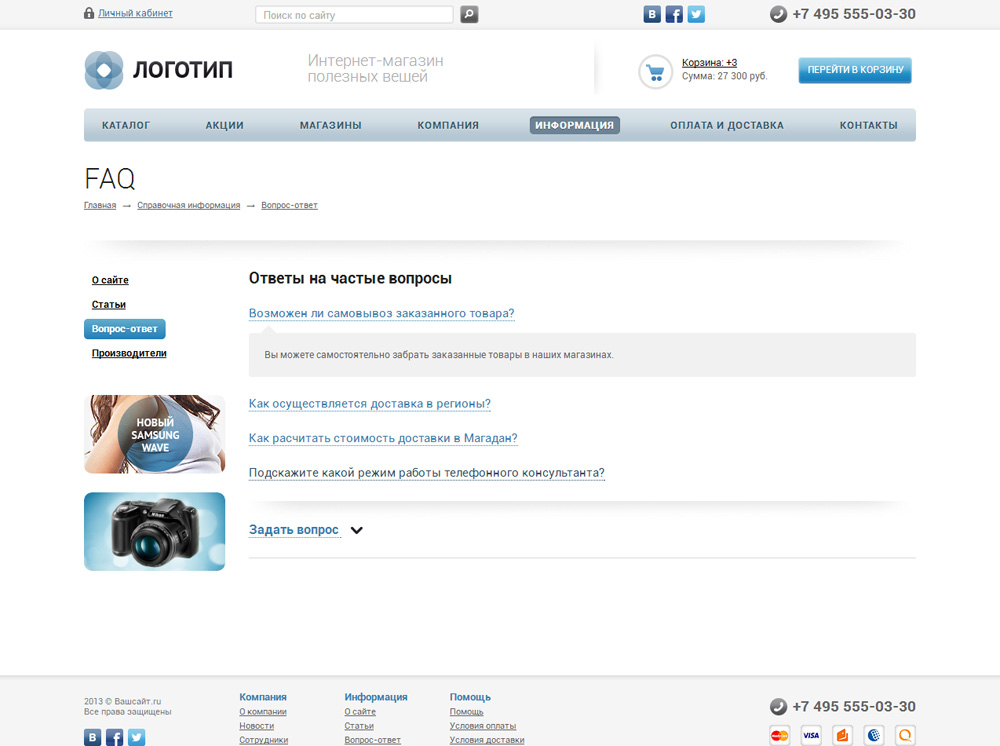Click phone icon in footer
Image resolution: width=1000 pixels, height=746 pixels.
click(x=778, y=706)
